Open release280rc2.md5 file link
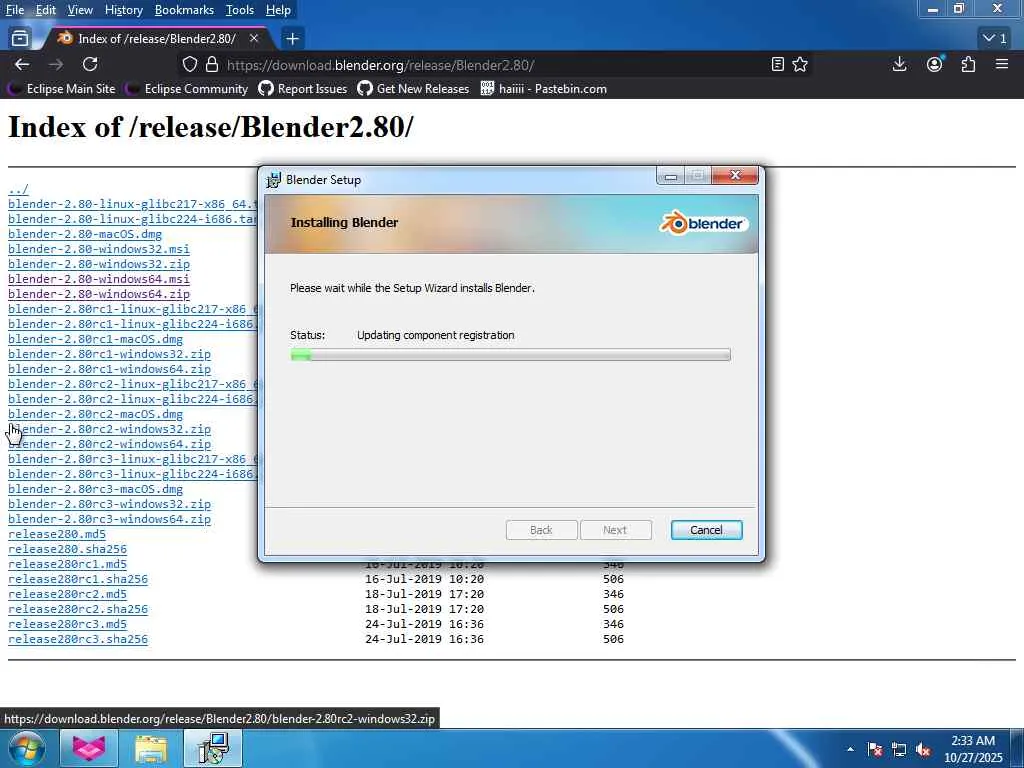This screenshot has width=1024, height=768. 67,594
